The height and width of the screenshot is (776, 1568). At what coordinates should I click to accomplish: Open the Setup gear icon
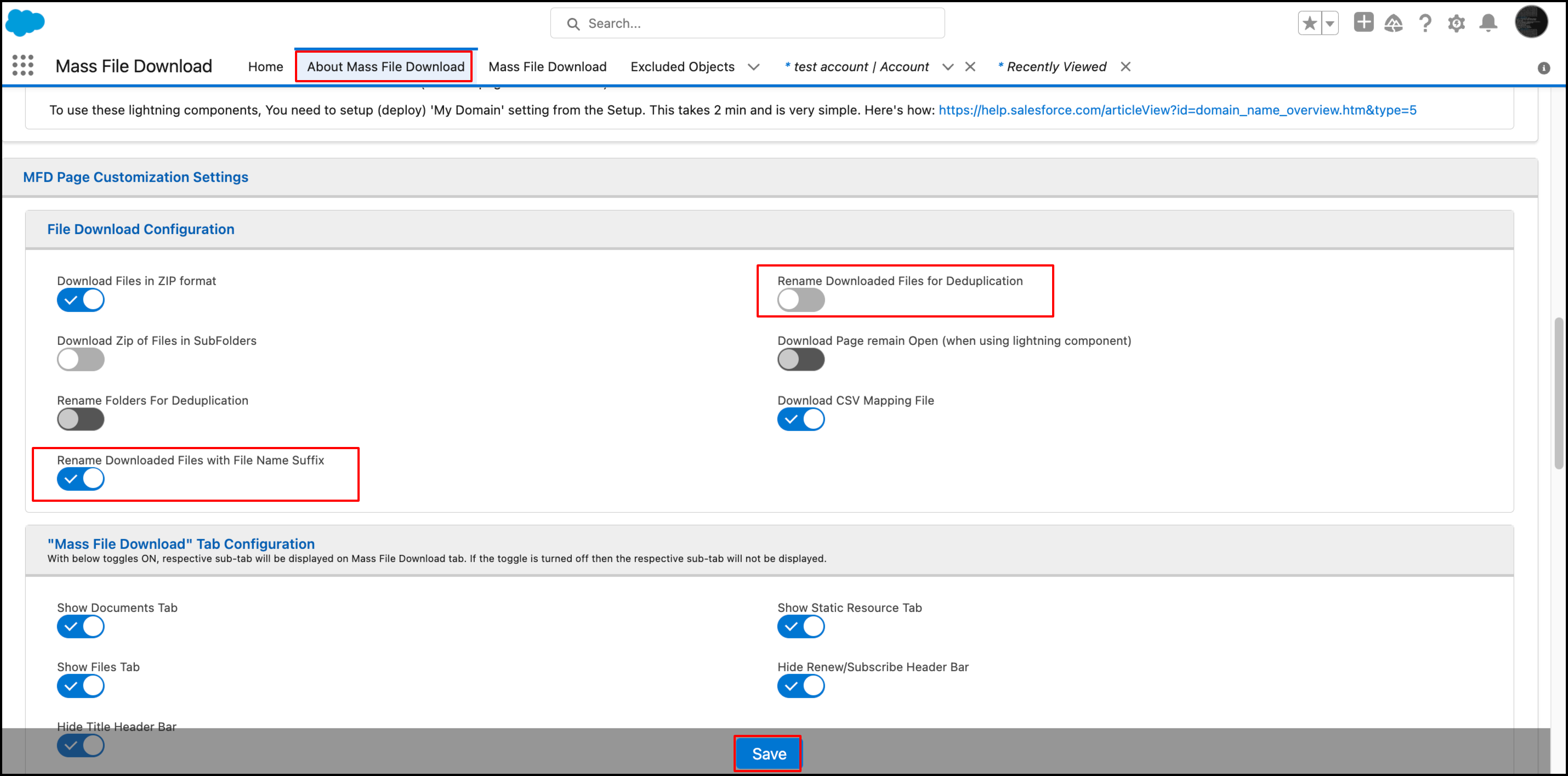(1456, 23)
